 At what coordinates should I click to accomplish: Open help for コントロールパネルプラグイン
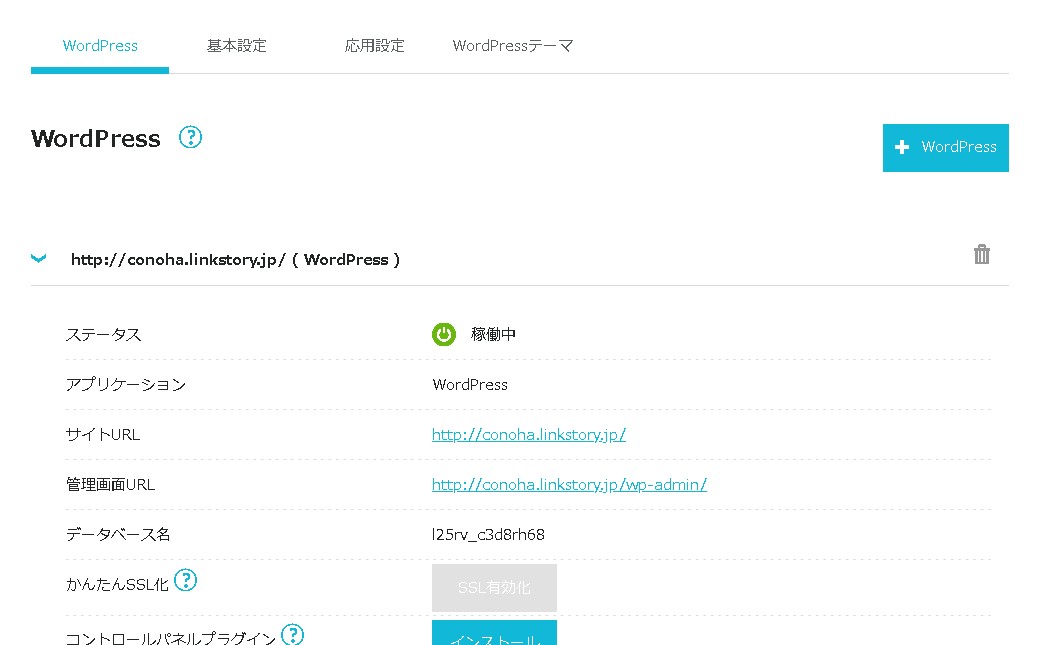pyautogui.click(x=293, y=633)
